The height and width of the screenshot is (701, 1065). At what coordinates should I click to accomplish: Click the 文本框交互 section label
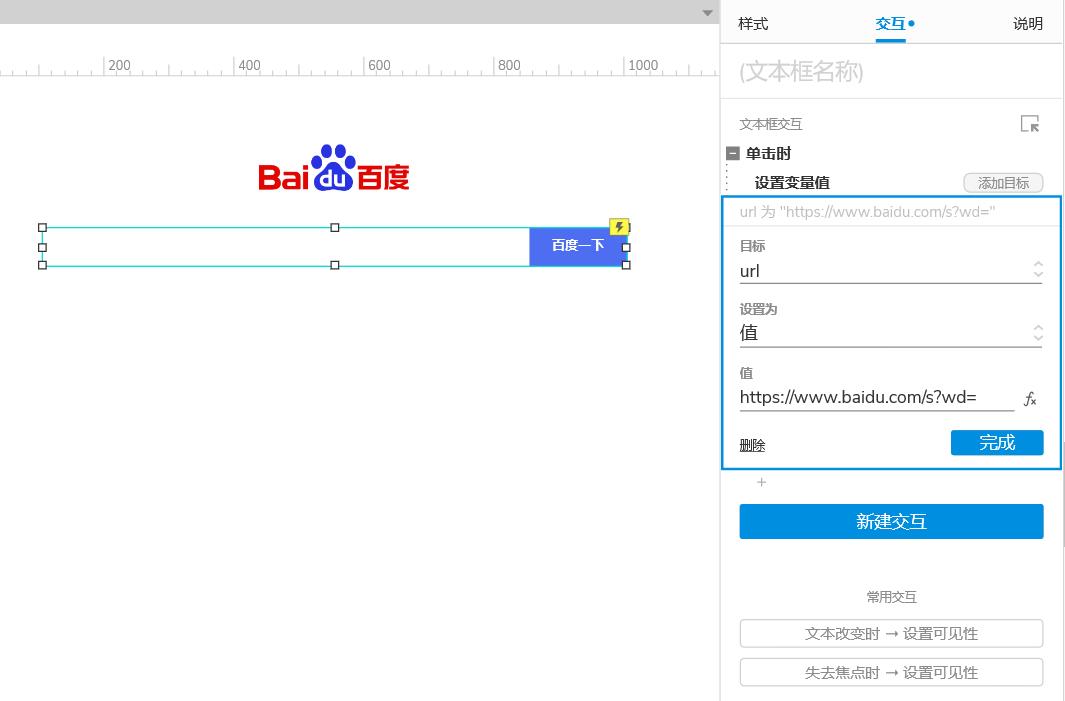coord(771,124)
